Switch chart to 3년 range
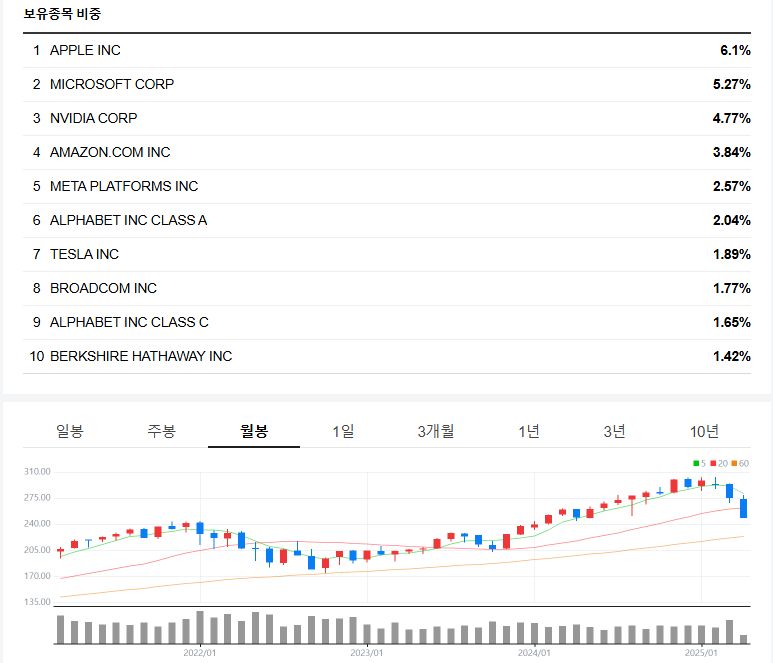Viewport: 773px width, 663px height. pos(614,431)
